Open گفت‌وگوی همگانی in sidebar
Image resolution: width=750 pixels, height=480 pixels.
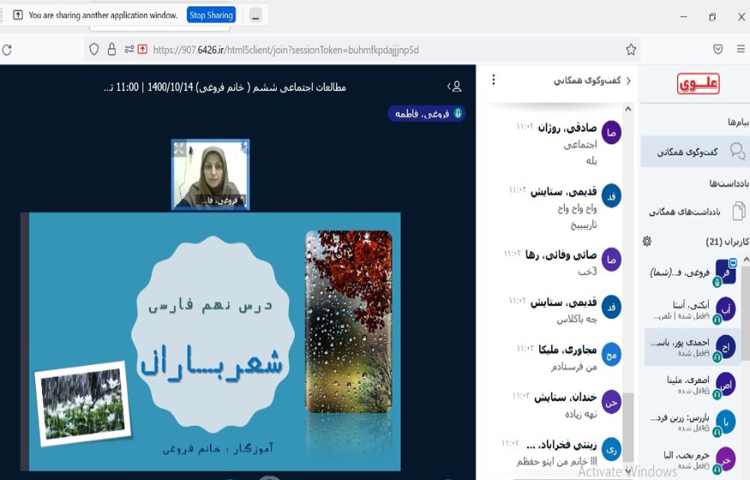click(x=695, y=152)
